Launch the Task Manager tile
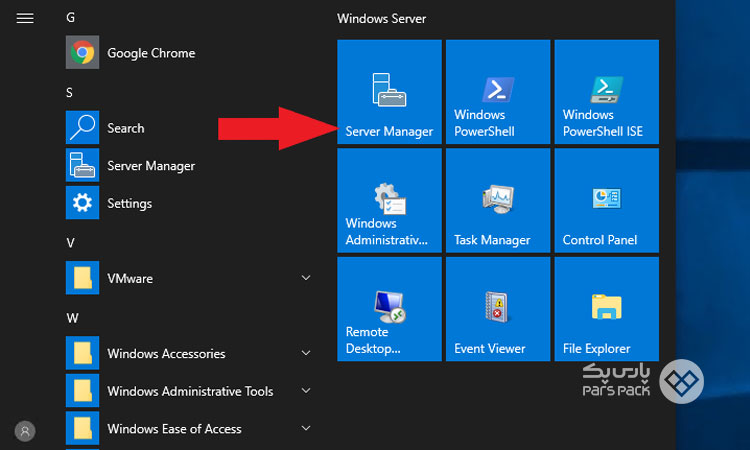750x450 pixels. coord(497,200)
